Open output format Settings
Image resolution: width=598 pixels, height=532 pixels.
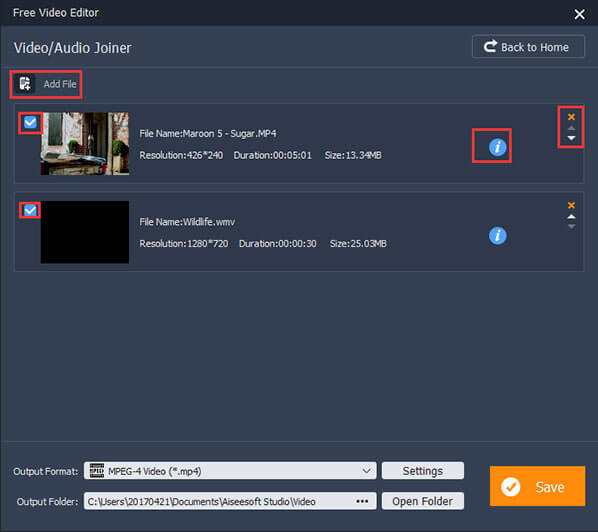423,471
